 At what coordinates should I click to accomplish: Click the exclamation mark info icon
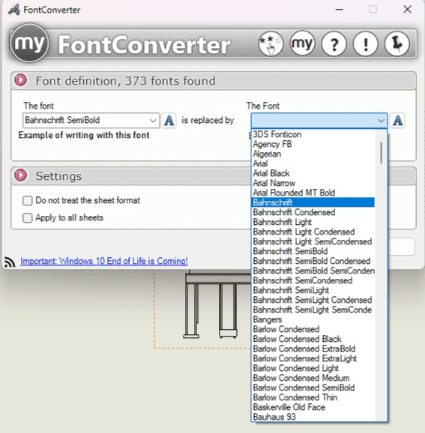366,44
